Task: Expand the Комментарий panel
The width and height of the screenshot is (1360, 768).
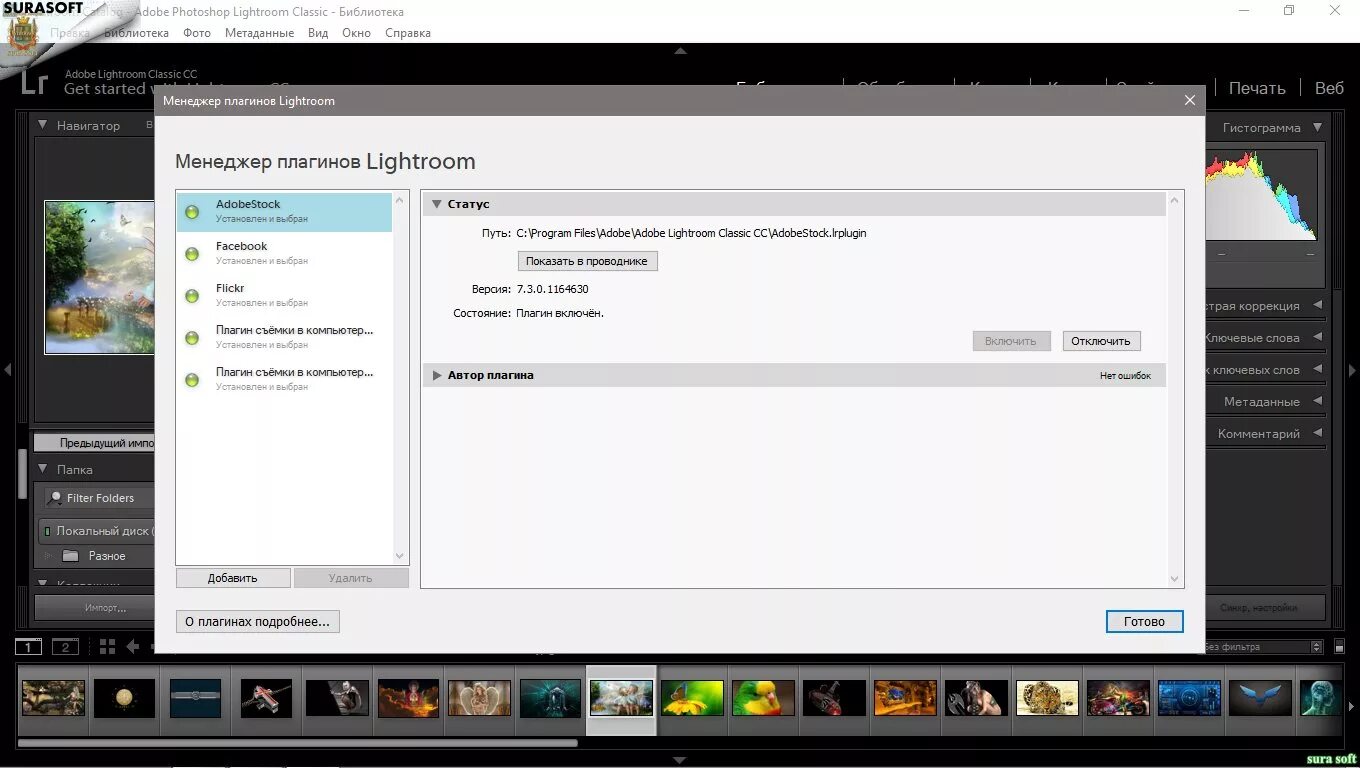Action: coord(1317,434)
